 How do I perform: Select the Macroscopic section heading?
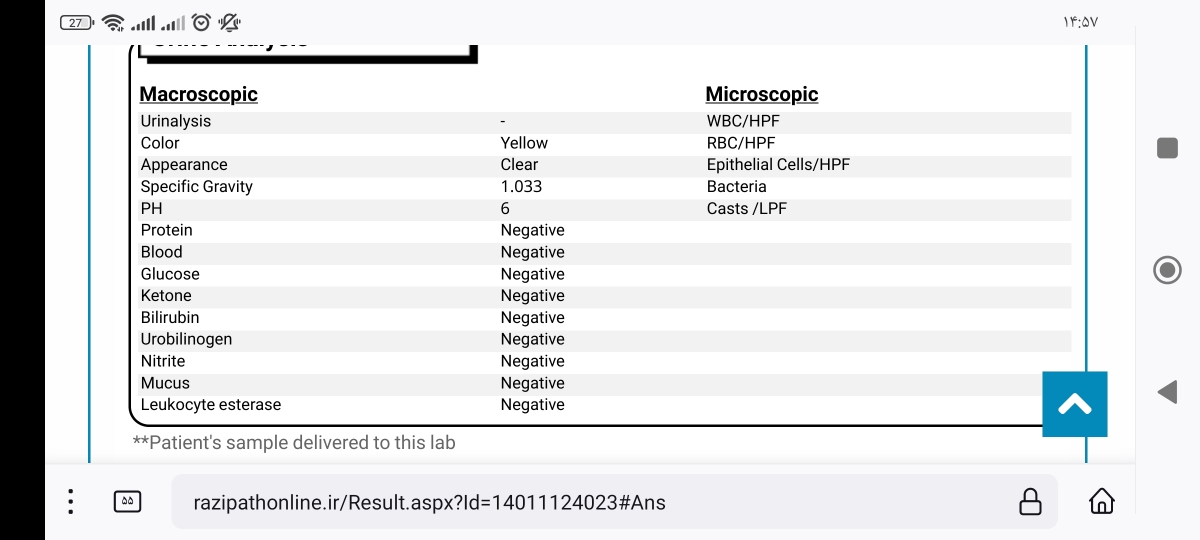point(199,94)
